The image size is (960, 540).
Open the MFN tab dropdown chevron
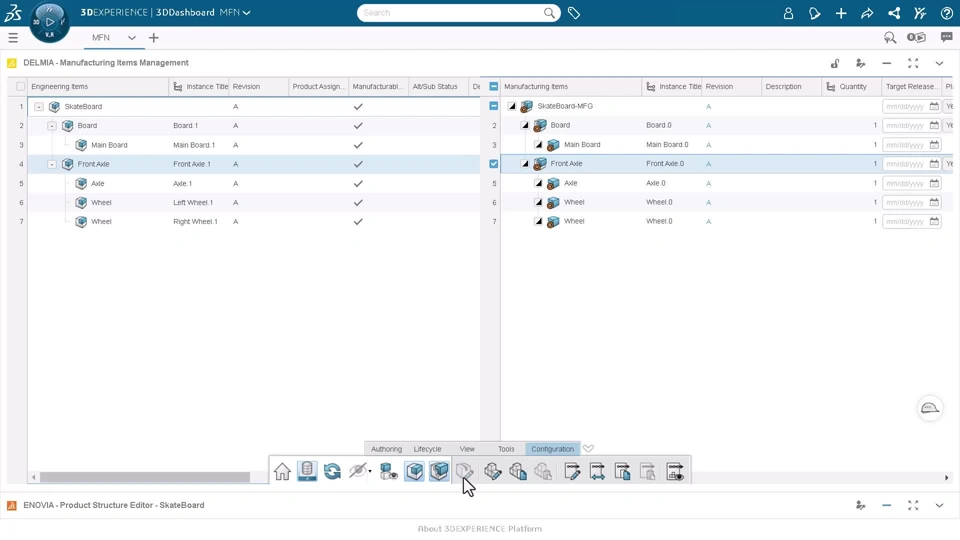(132, 38)
